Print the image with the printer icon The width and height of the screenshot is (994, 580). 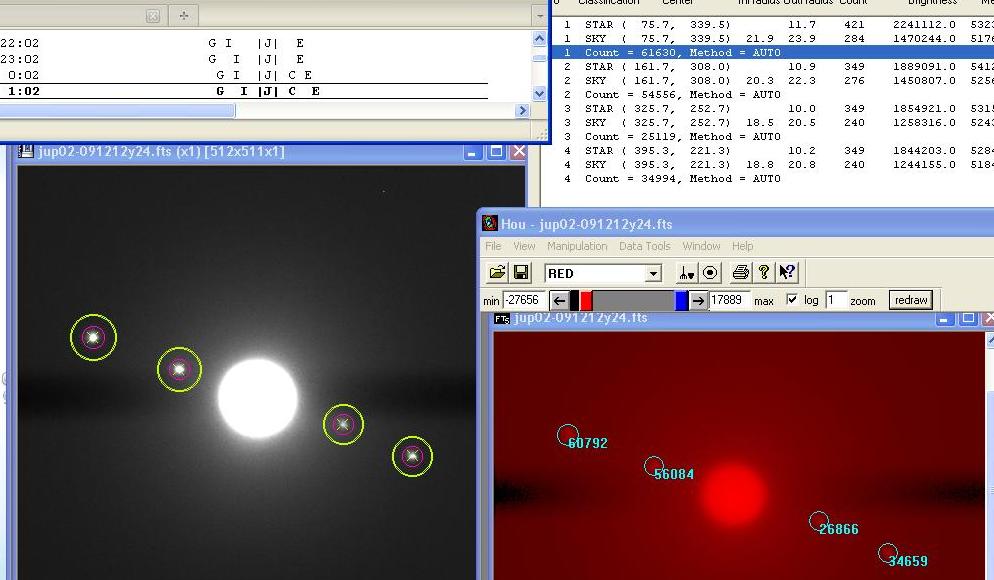point(740,273)
